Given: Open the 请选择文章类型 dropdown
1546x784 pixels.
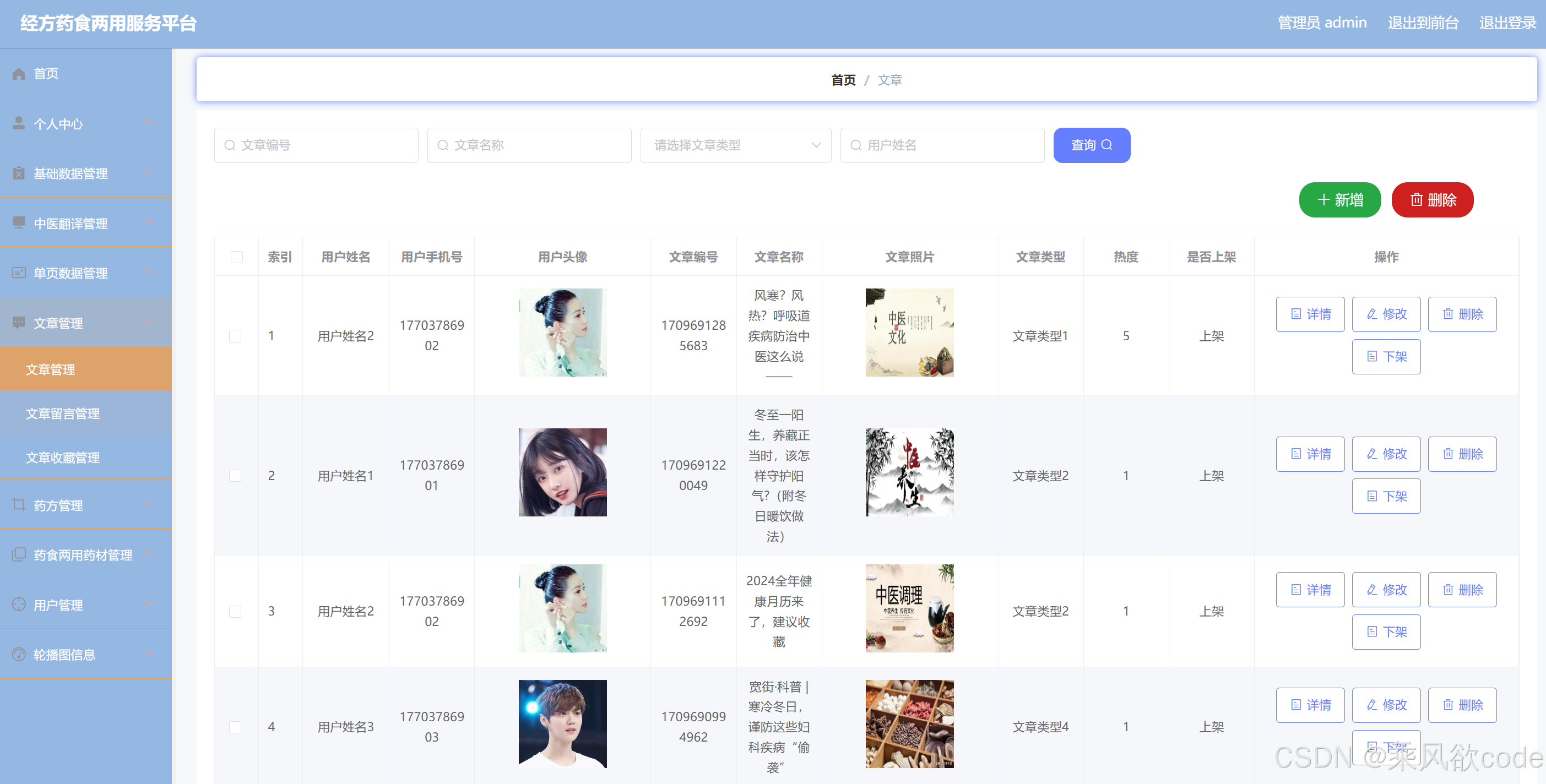Looking at the screenshot, I should point(735,145).
